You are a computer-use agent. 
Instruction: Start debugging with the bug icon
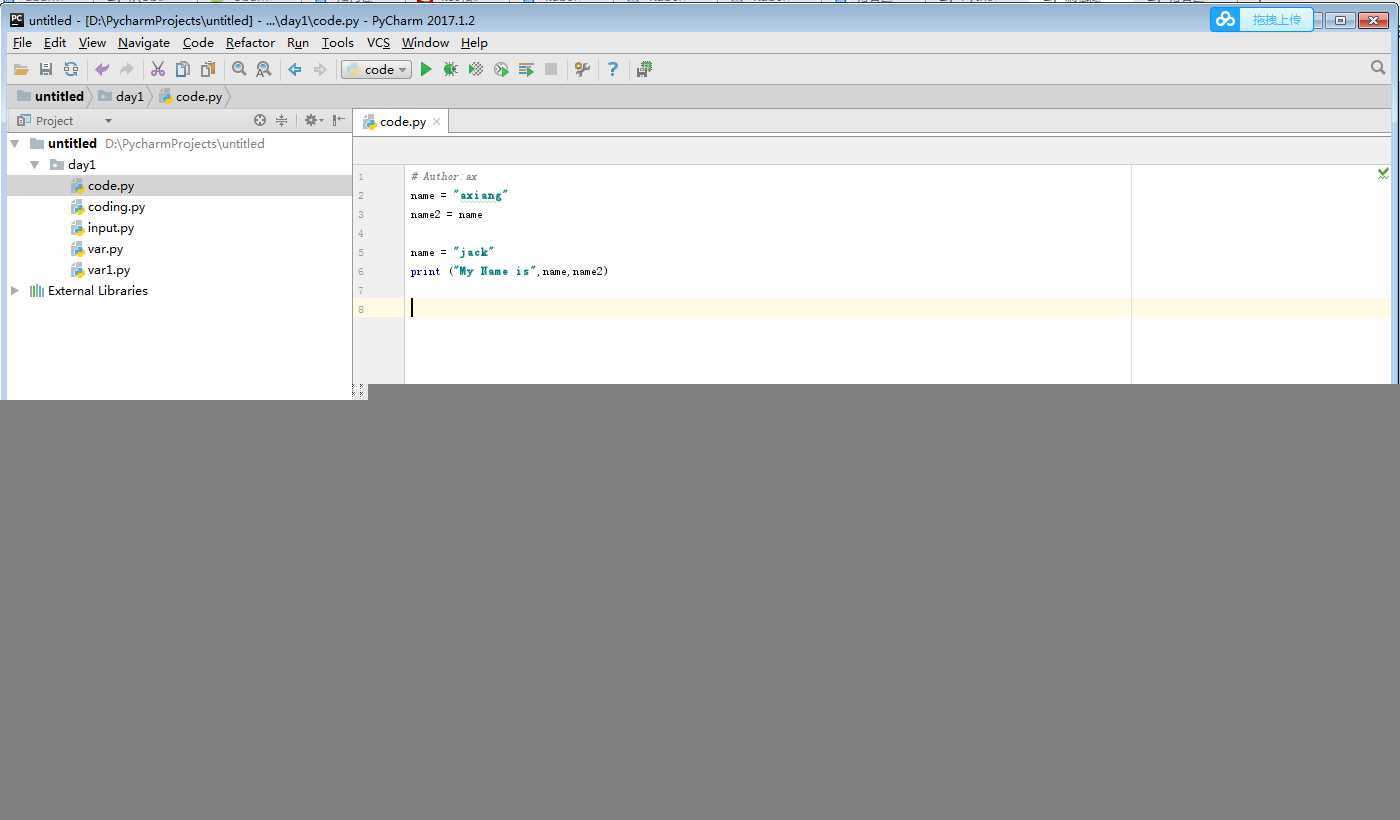[451, 69]
